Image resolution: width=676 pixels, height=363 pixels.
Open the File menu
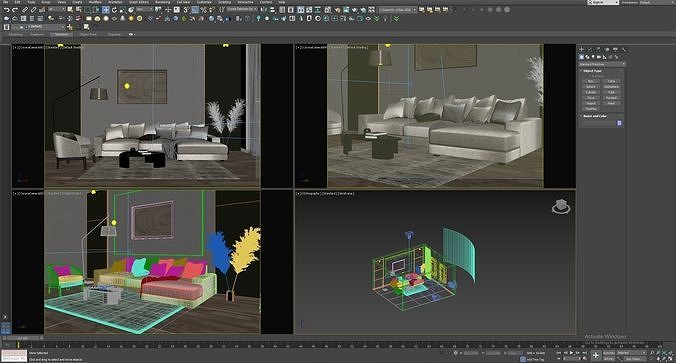tap(6, 2)
